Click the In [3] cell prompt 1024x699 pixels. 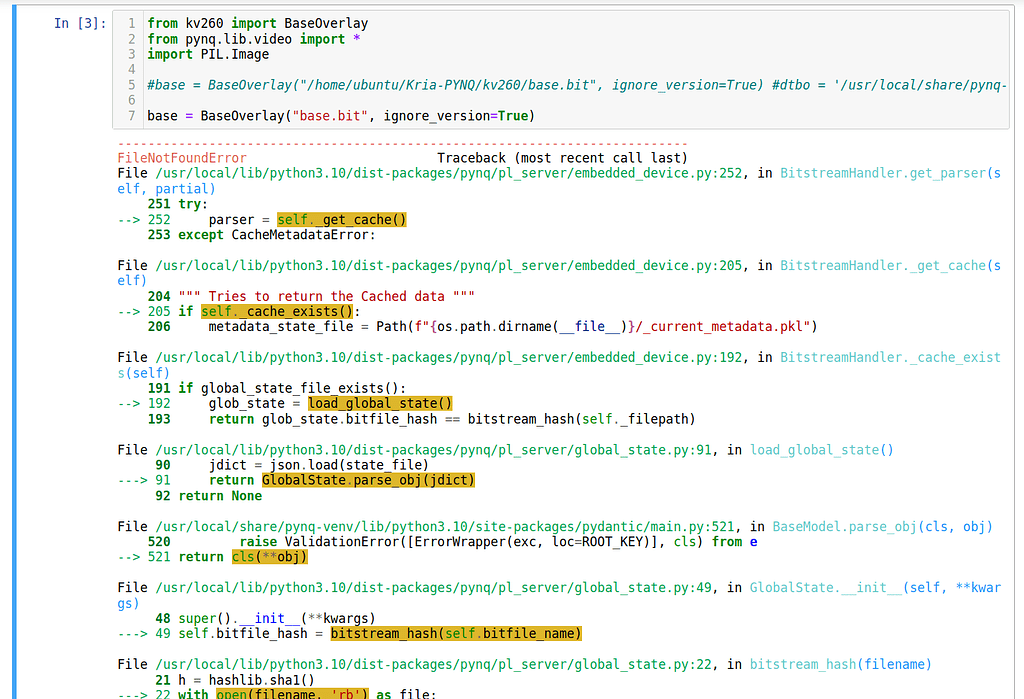click(x=78, y=22)
